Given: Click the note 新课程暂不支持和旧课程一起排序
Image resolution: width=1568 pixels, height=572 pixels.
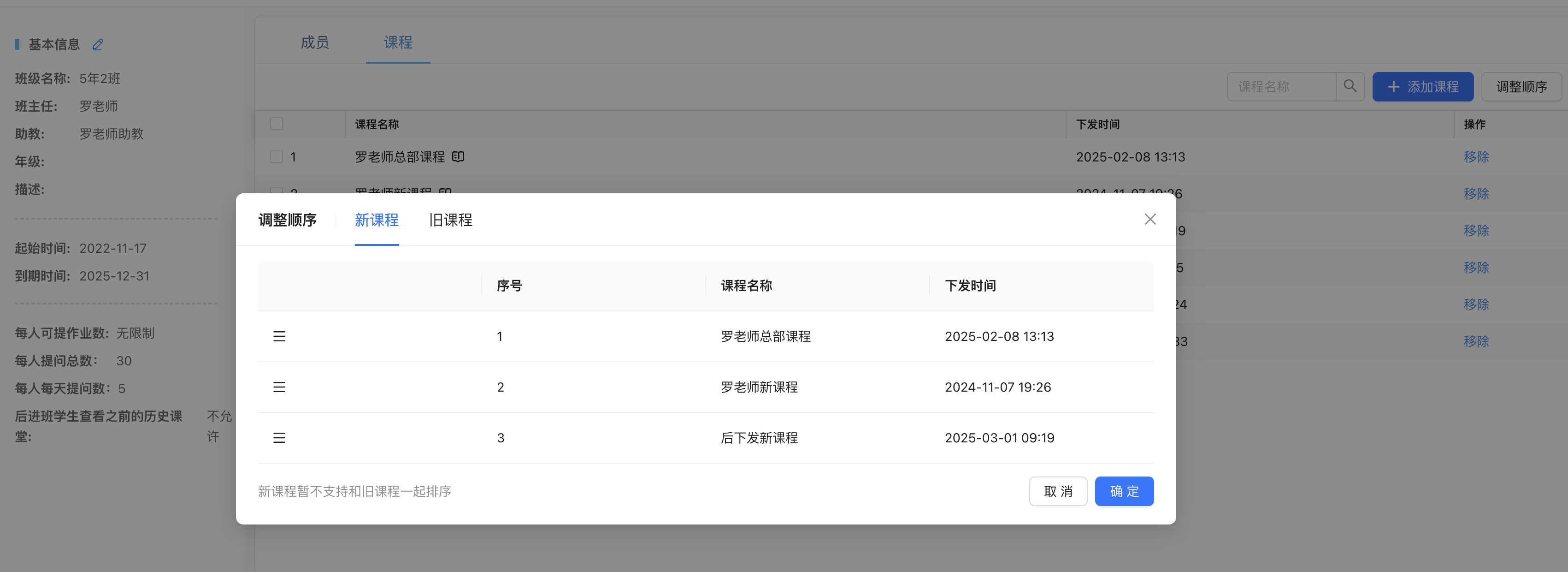Looking at the screenshot, I should pyautogui.click(x=354, y=491).
